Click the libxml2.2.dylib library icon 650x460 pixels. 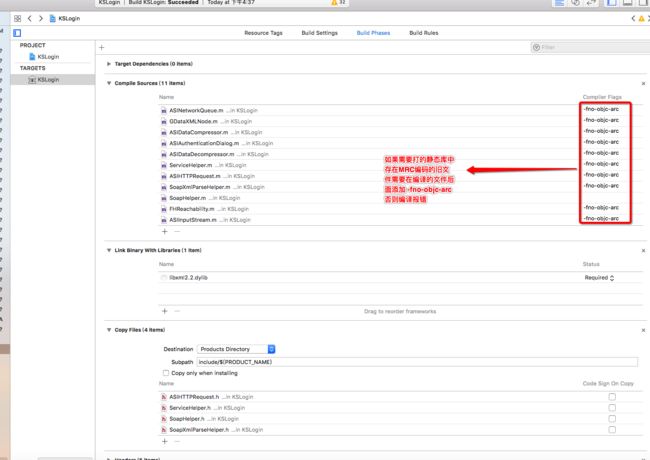point(164,278)
